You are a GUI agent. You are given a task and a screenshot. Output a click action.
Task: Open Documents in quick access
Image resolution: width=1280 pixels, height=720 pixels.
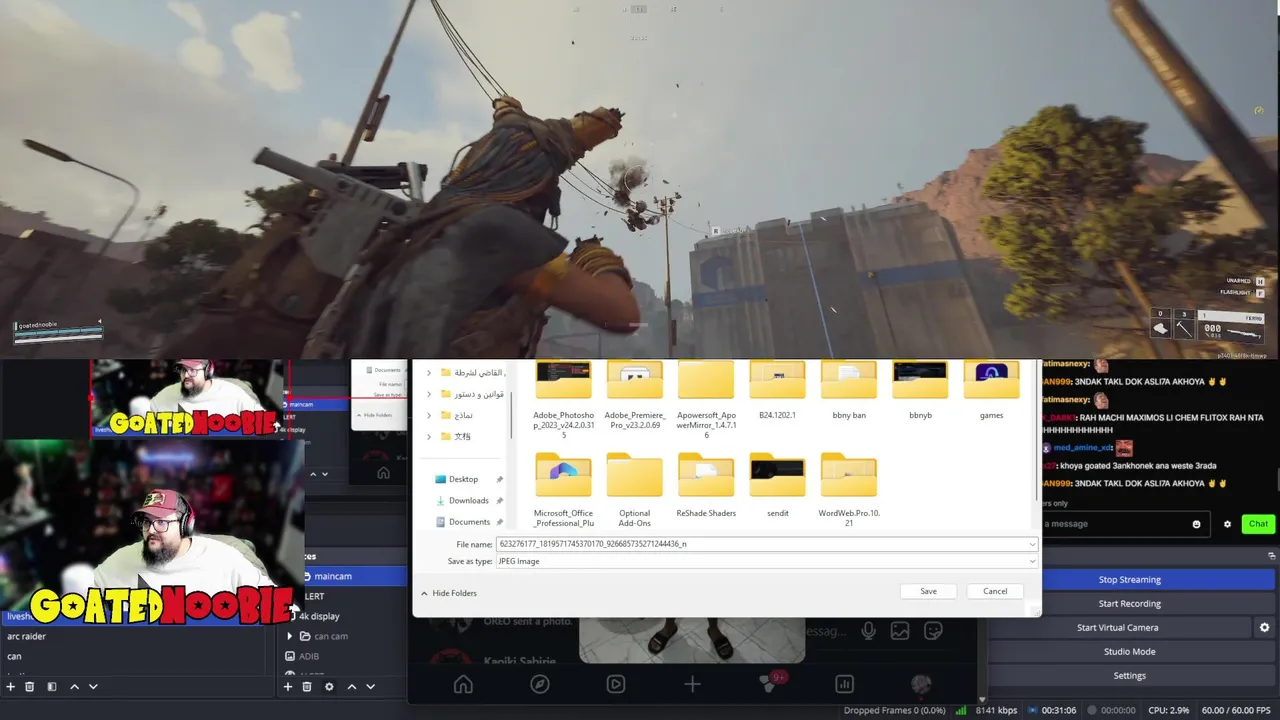pyautogui.click(x=469, y=521)
